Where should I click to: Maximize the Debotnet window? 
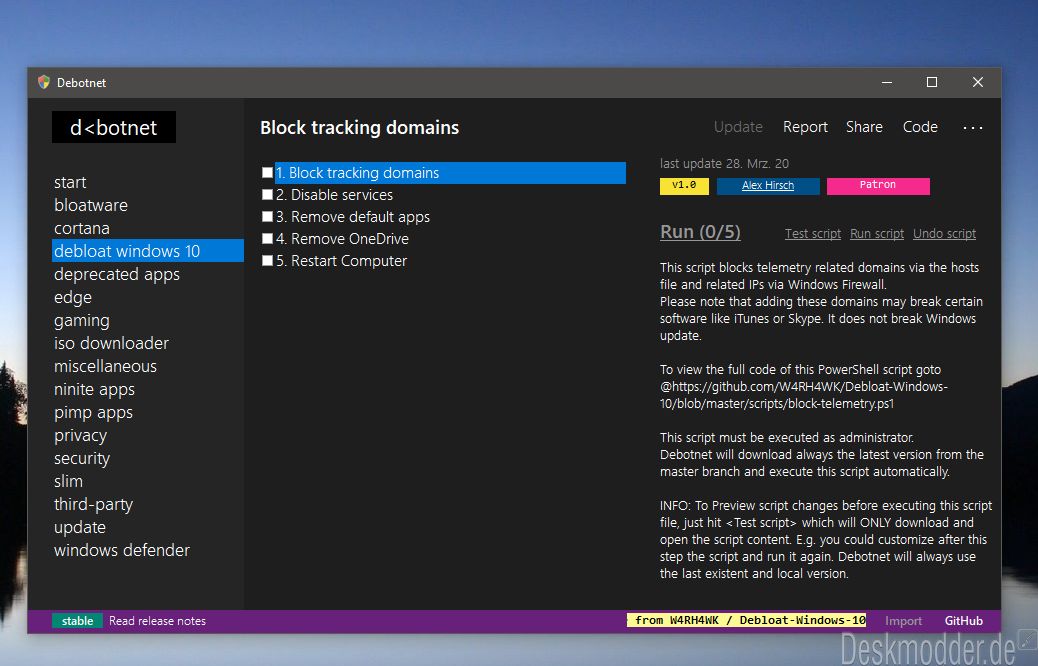[x=931, y=82]
